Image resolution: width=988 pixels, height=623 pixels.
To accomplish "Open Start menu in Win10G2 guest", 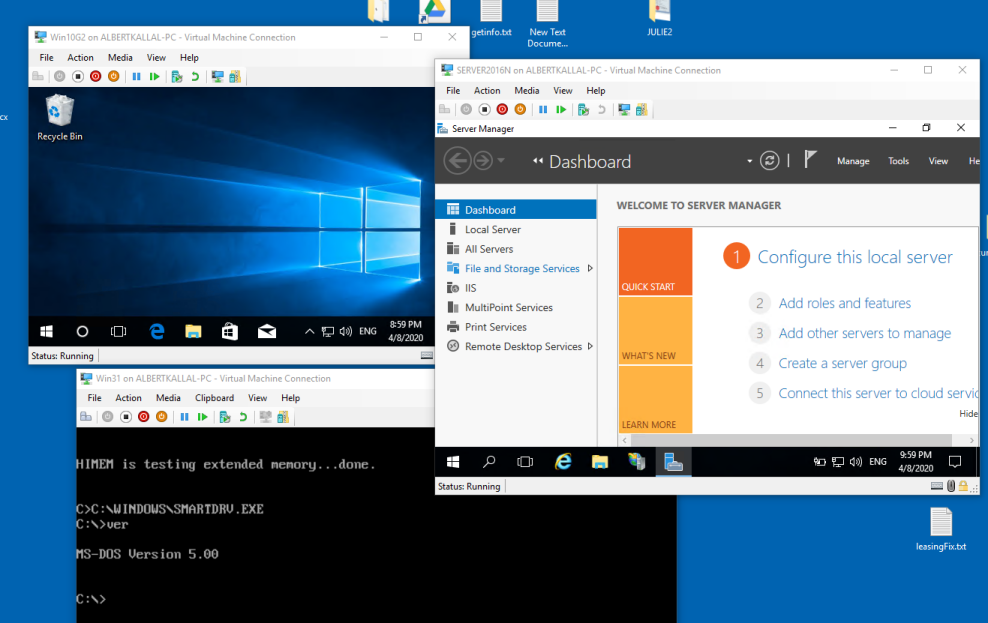I will click(x=46, y=331).
